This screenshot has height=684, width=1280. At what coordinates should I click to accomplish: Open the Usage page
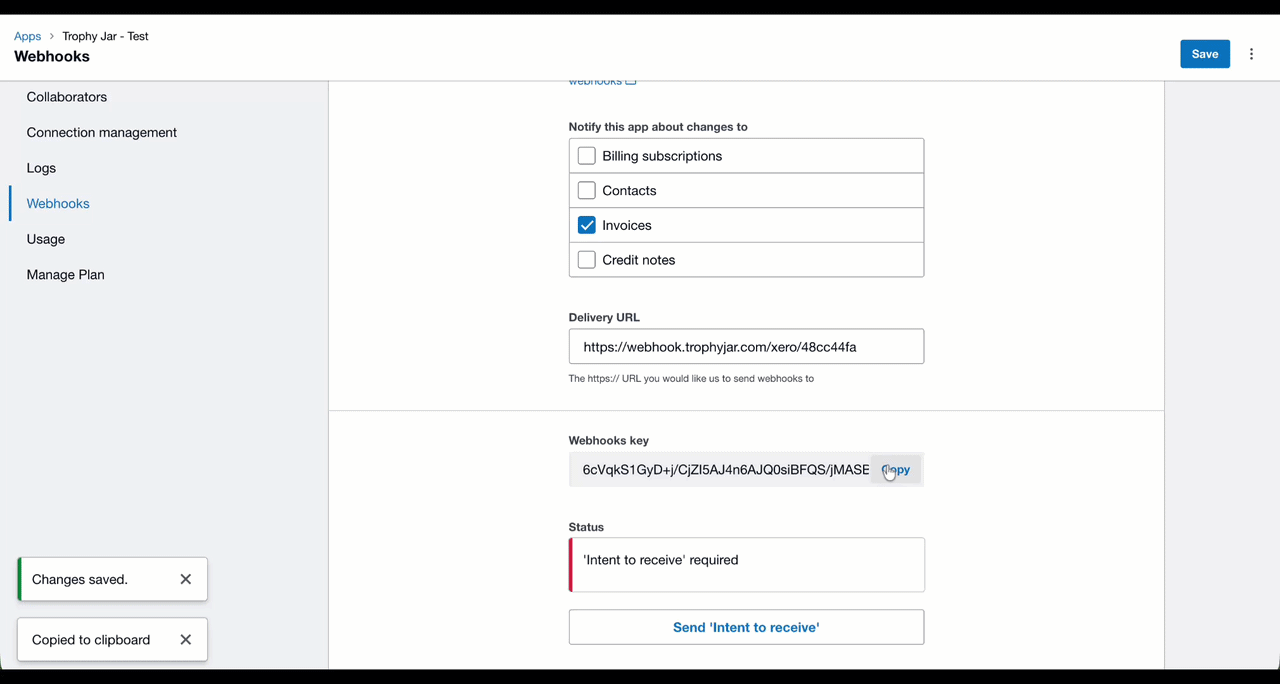pos(46,239)
